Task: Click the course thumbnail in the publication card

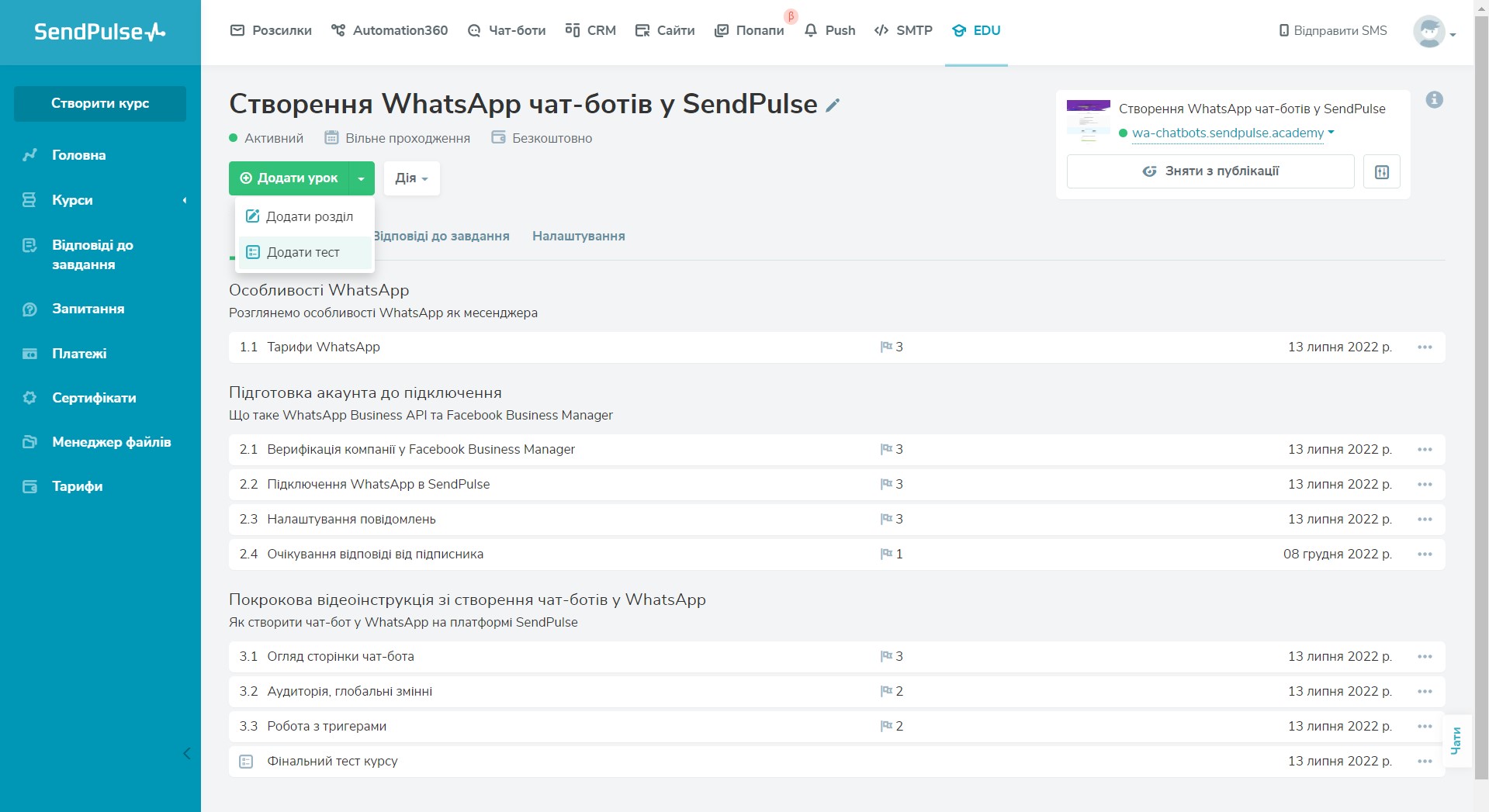Action: point(1088,120)
